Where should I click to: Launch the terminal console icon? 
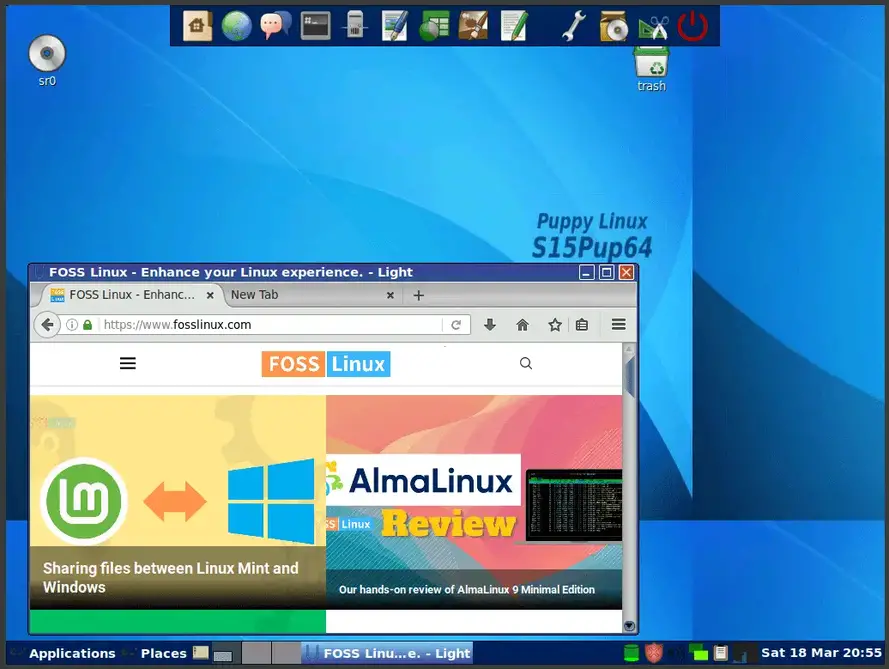[x=315, y=26]
